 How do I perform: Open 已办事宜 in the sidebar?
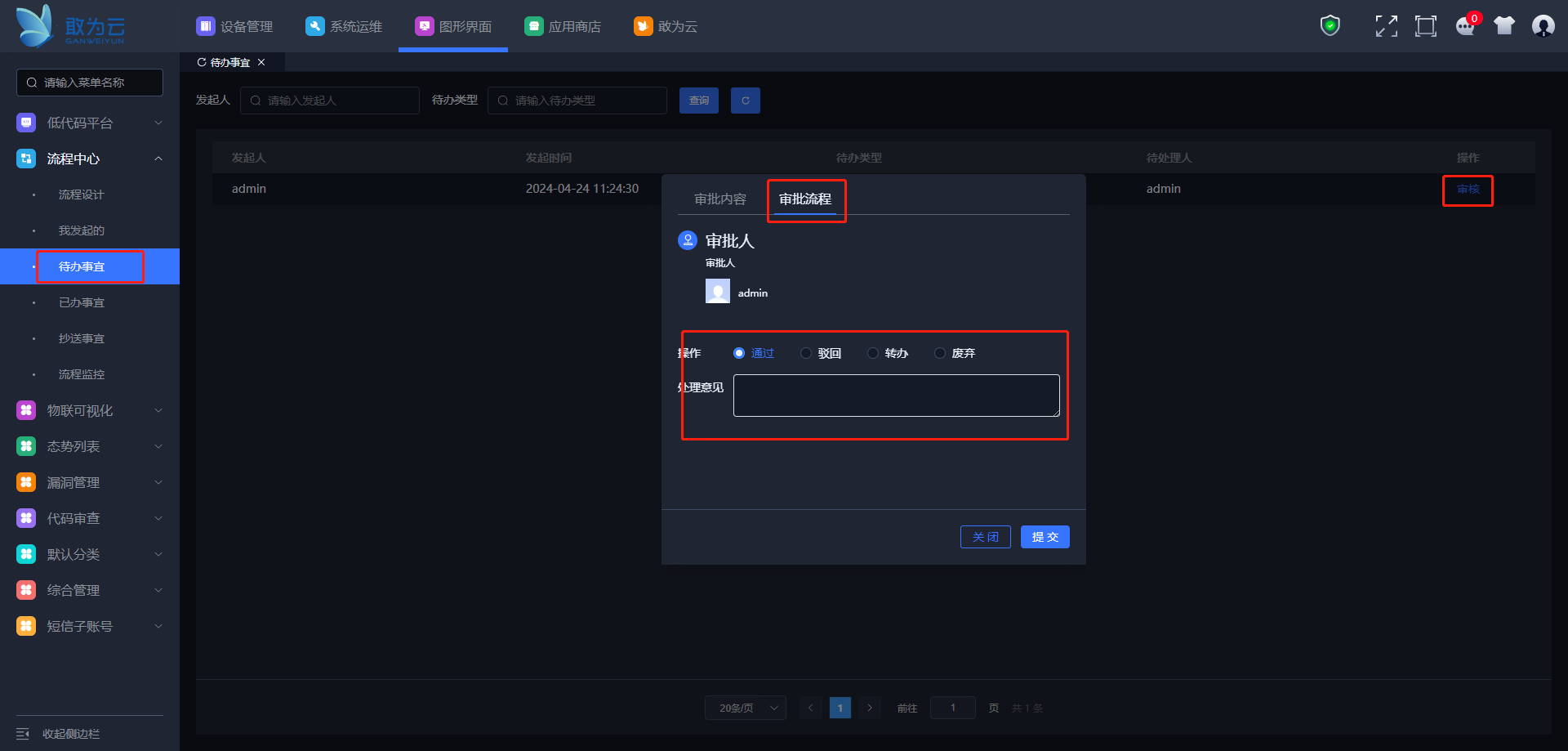(82, 302)
